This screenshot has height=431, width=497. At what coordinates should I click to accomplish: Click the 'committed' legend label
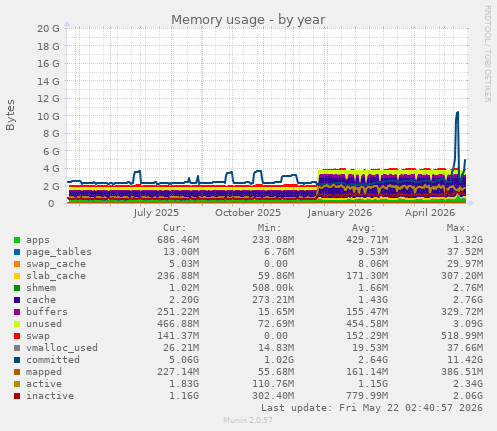[53, 360]
